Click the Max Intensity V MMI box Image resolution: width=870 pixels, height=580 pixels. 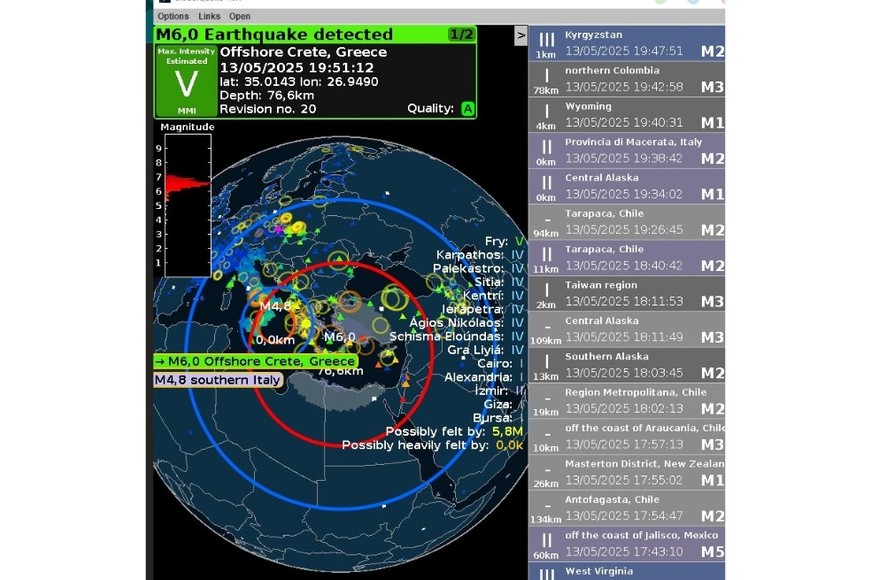184,81
